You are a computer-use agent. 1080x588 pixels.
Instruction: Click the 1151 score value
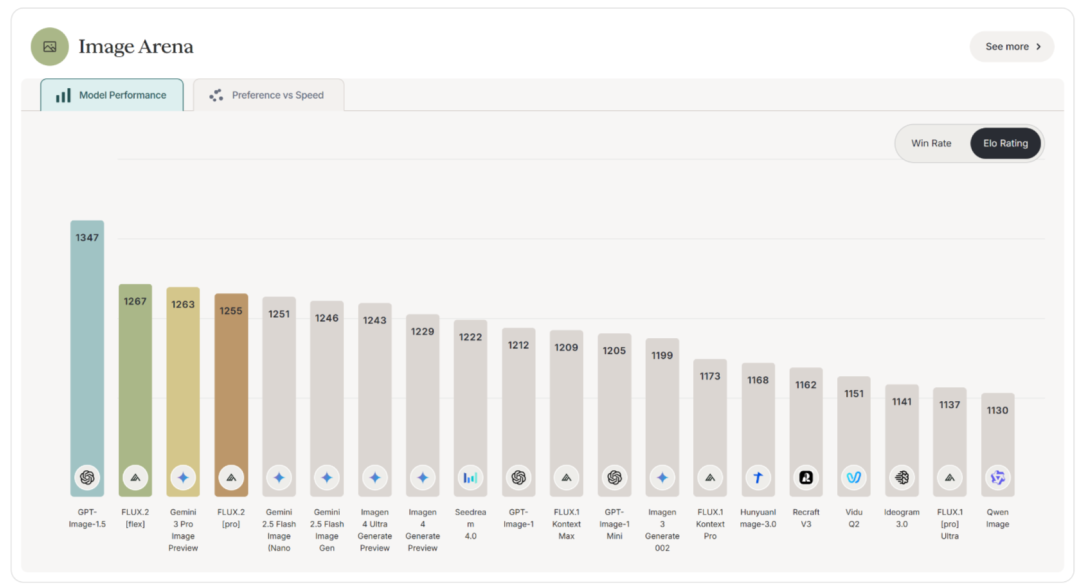tap(853, 394)
